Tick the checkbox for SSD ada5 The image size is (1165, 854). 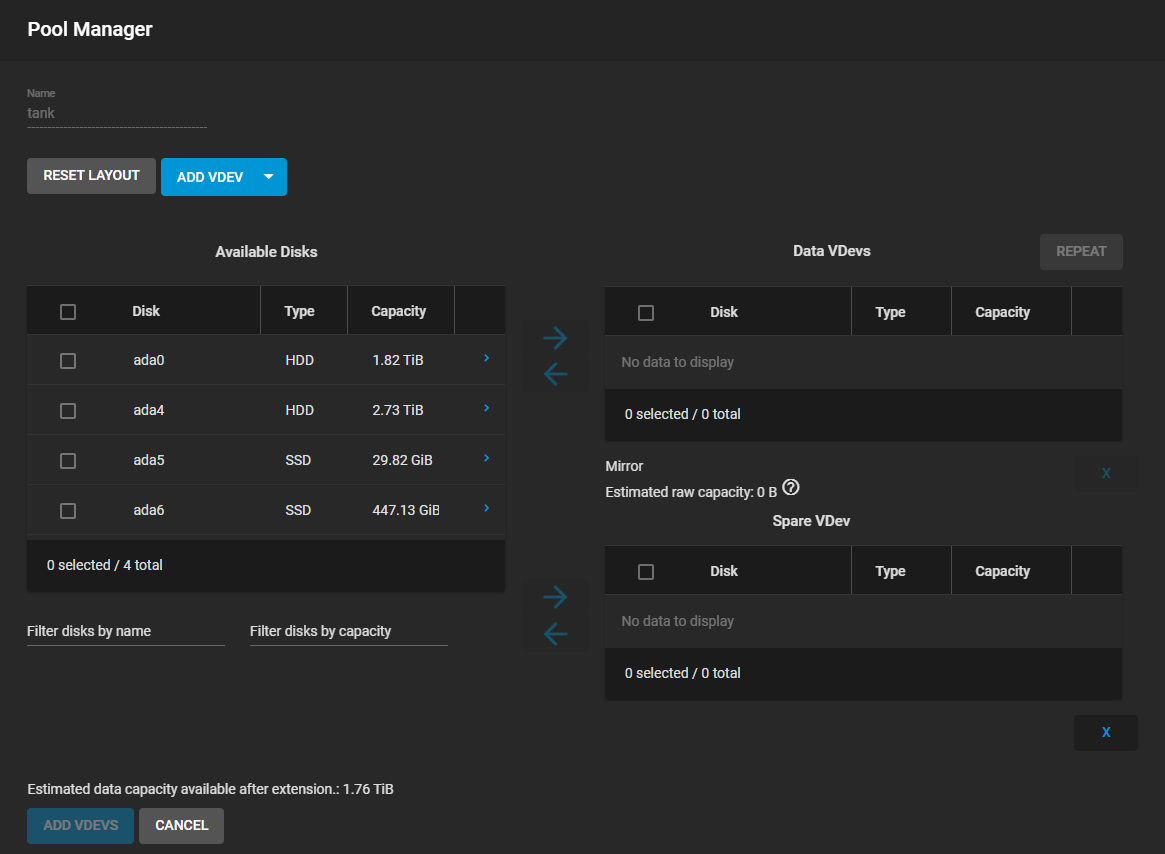[68, 461]
